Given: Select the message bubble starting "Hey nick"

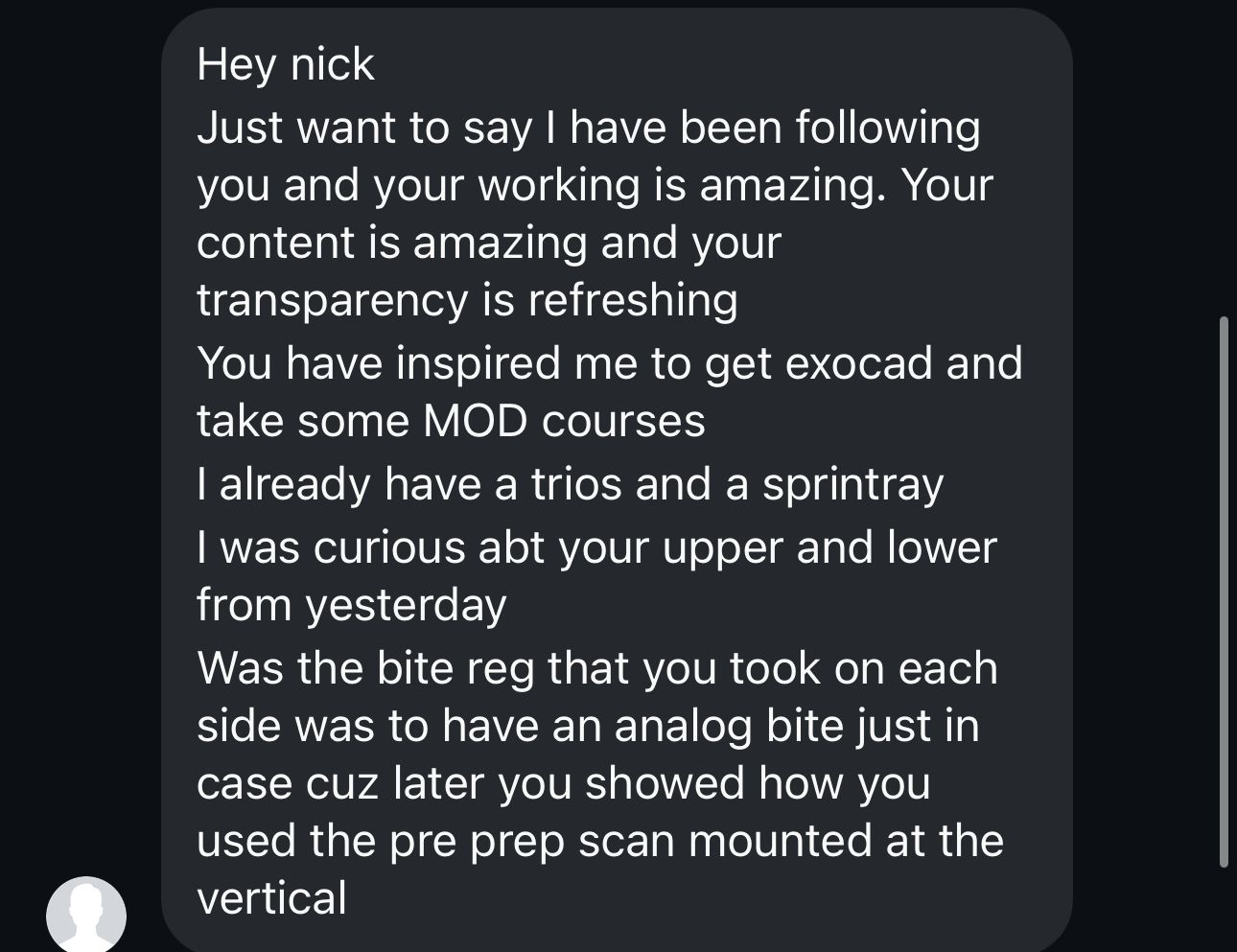Looking at the screenshot, I should click(617, 479).
